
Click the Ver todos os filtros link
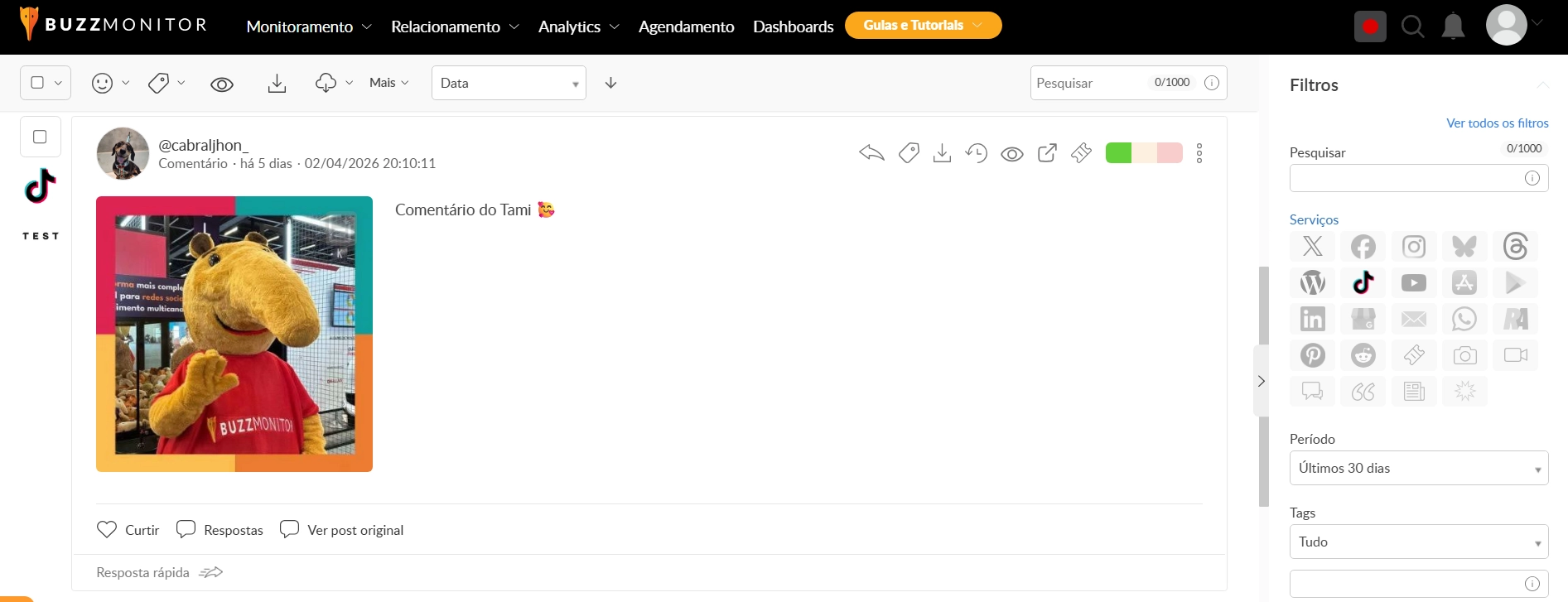(x=1497, y=123)
